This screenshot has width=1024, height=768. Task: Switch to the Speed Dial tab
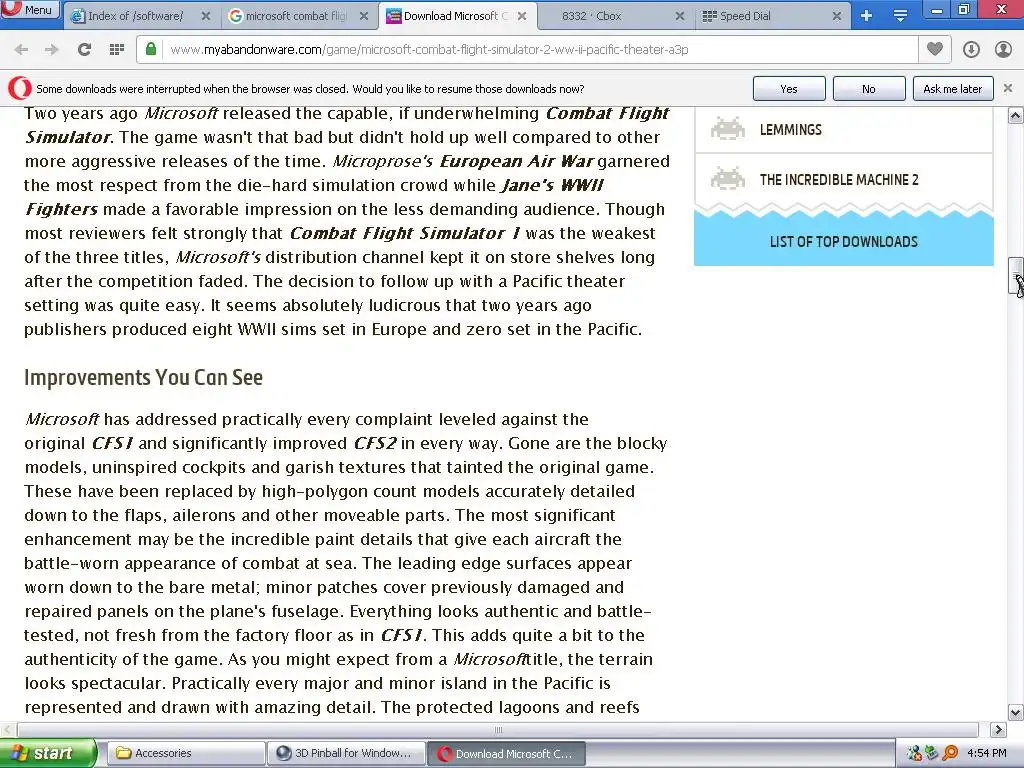tap(773, 16)
